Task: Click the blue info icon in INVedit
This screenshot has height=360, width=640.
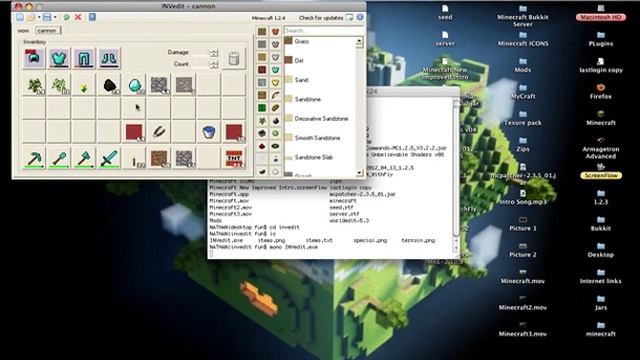Action: (360, 18)
